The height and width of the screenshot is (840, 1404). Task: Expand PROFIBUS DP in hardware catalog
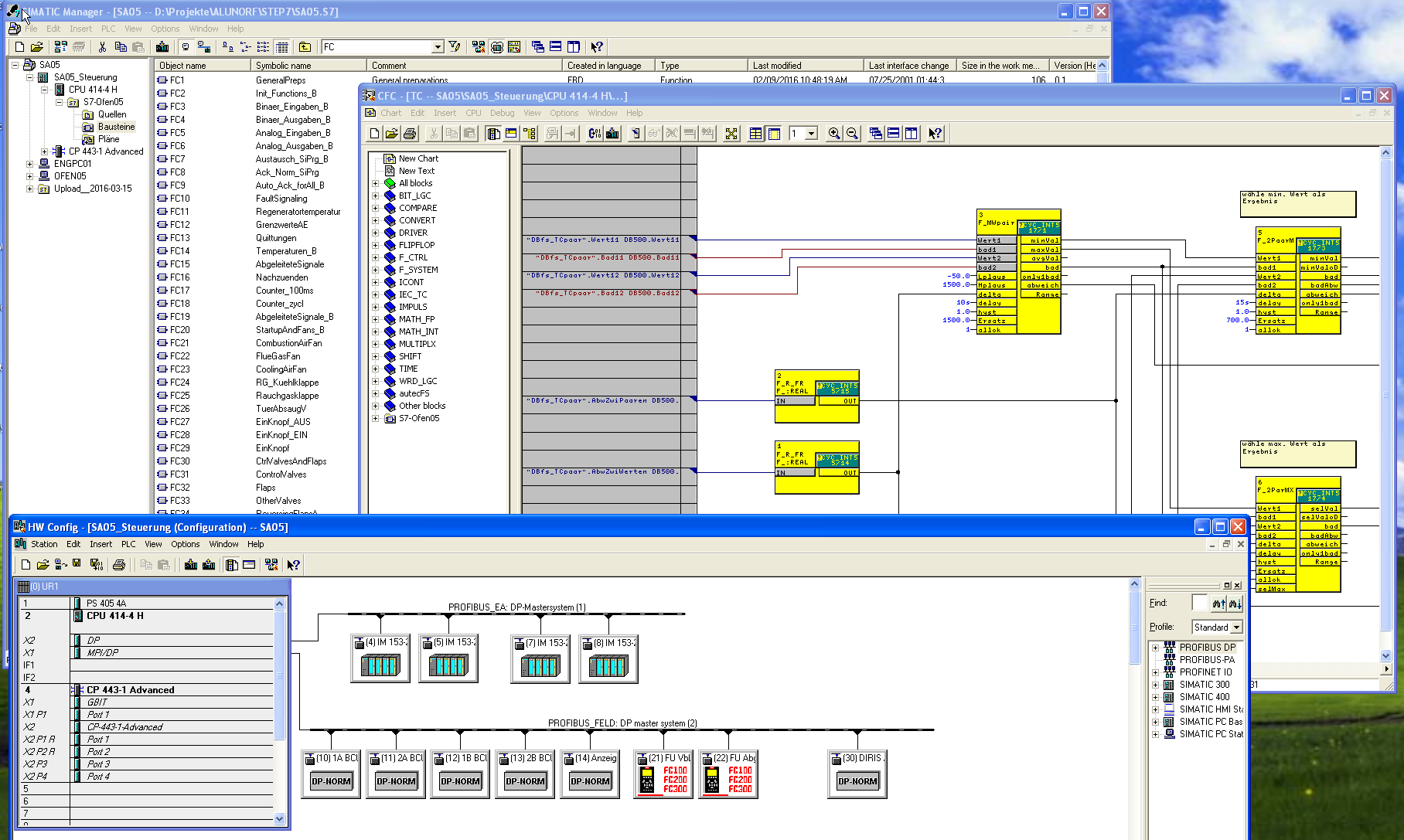pos(1156,648)
